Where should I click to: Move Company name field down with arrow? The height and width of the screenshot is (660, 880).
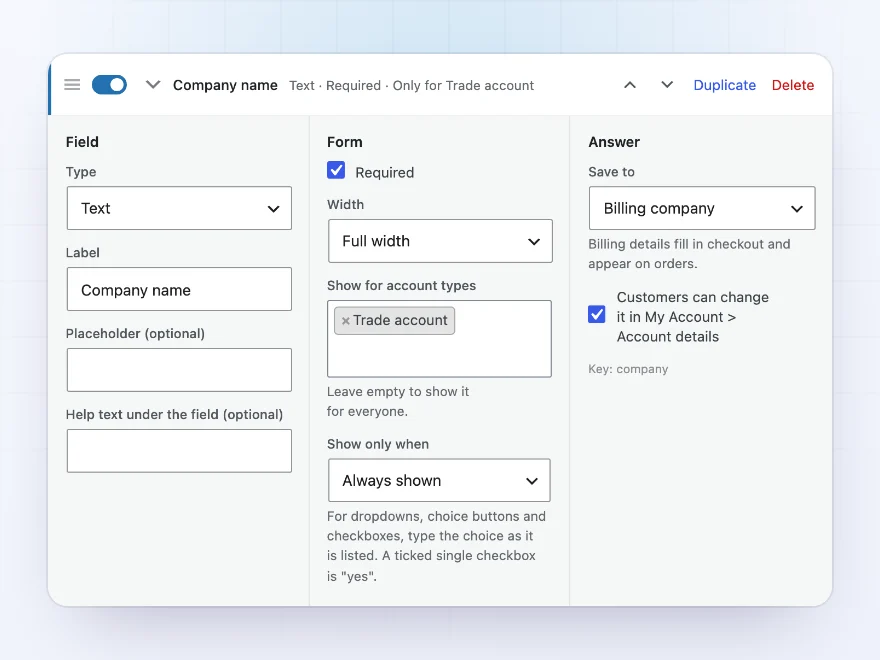[x=667, y=85]
